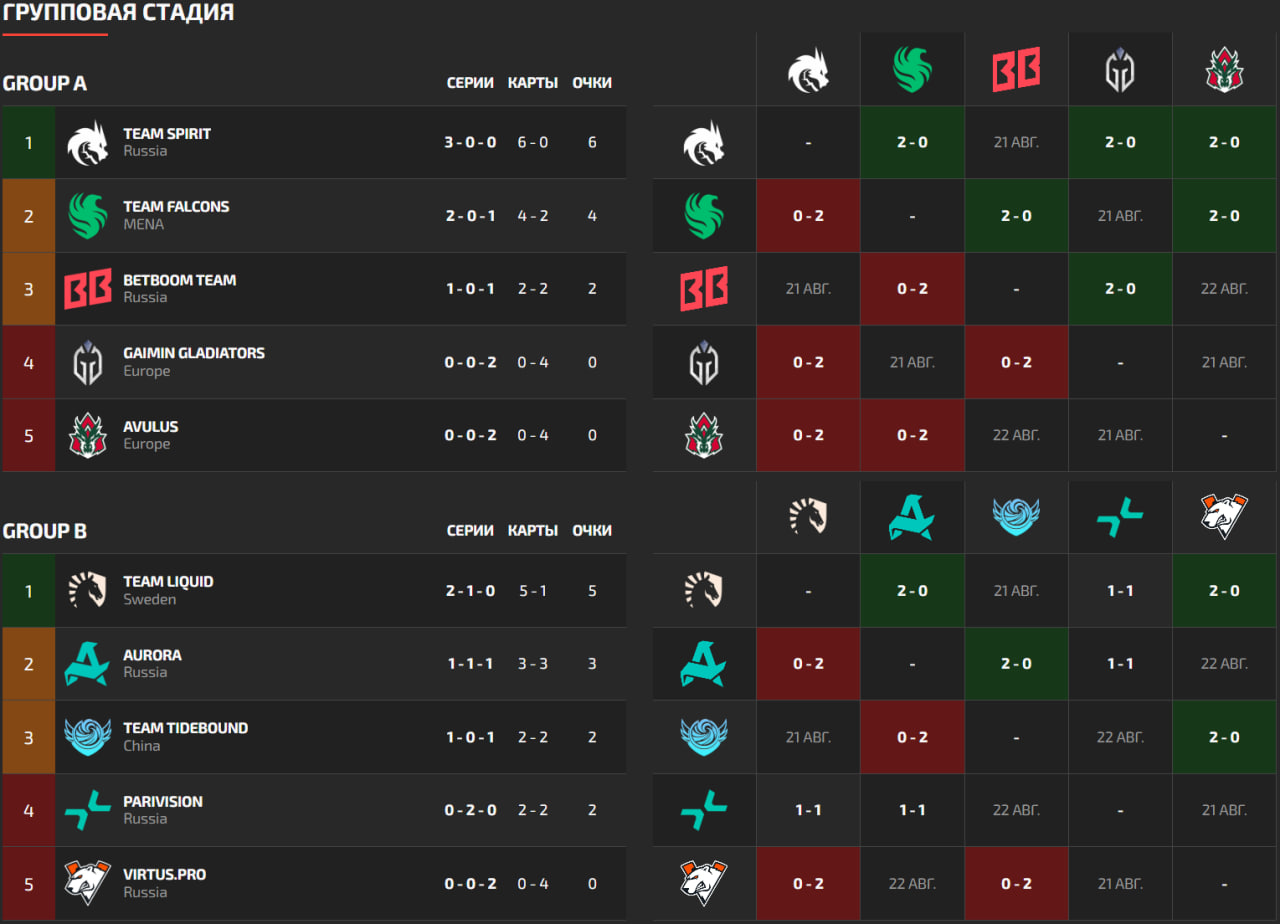
Task: Click Team Tidebound logo beside its standings name
Action: 87,737
